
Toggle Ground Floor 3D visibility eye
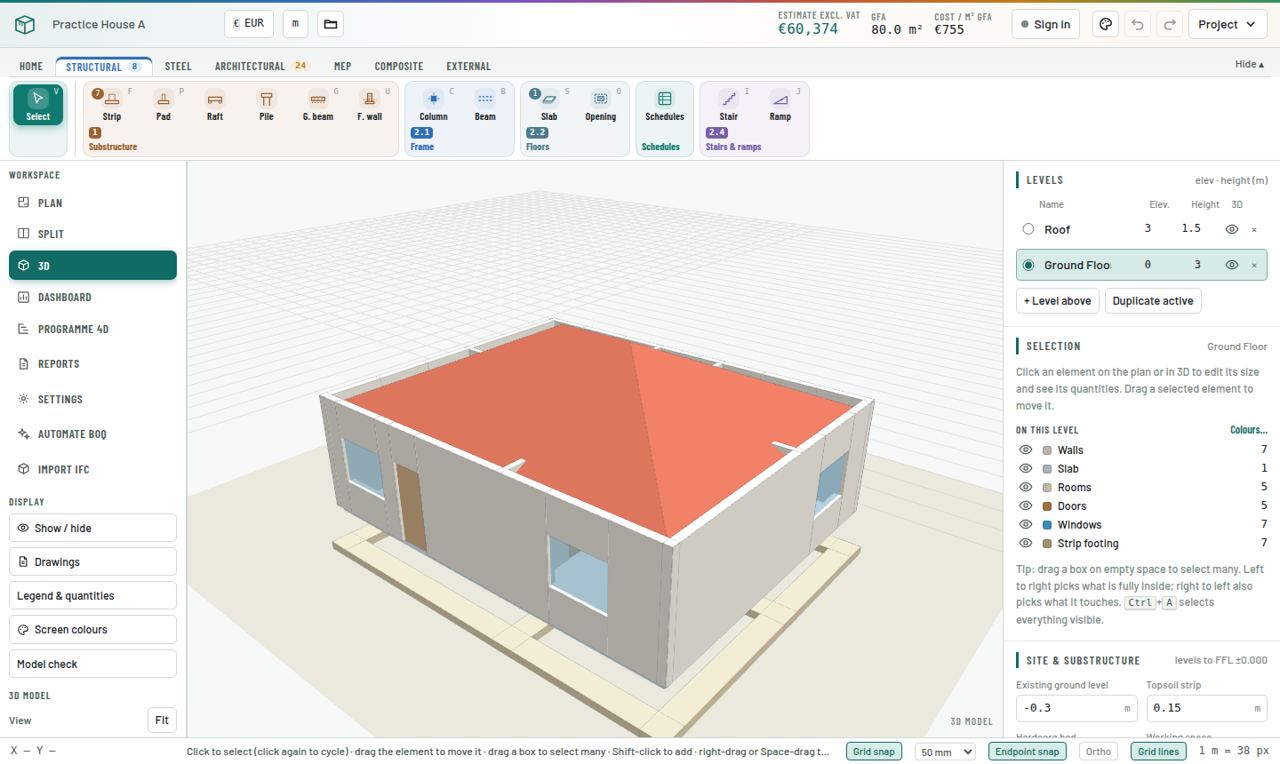coord(1232,265)
